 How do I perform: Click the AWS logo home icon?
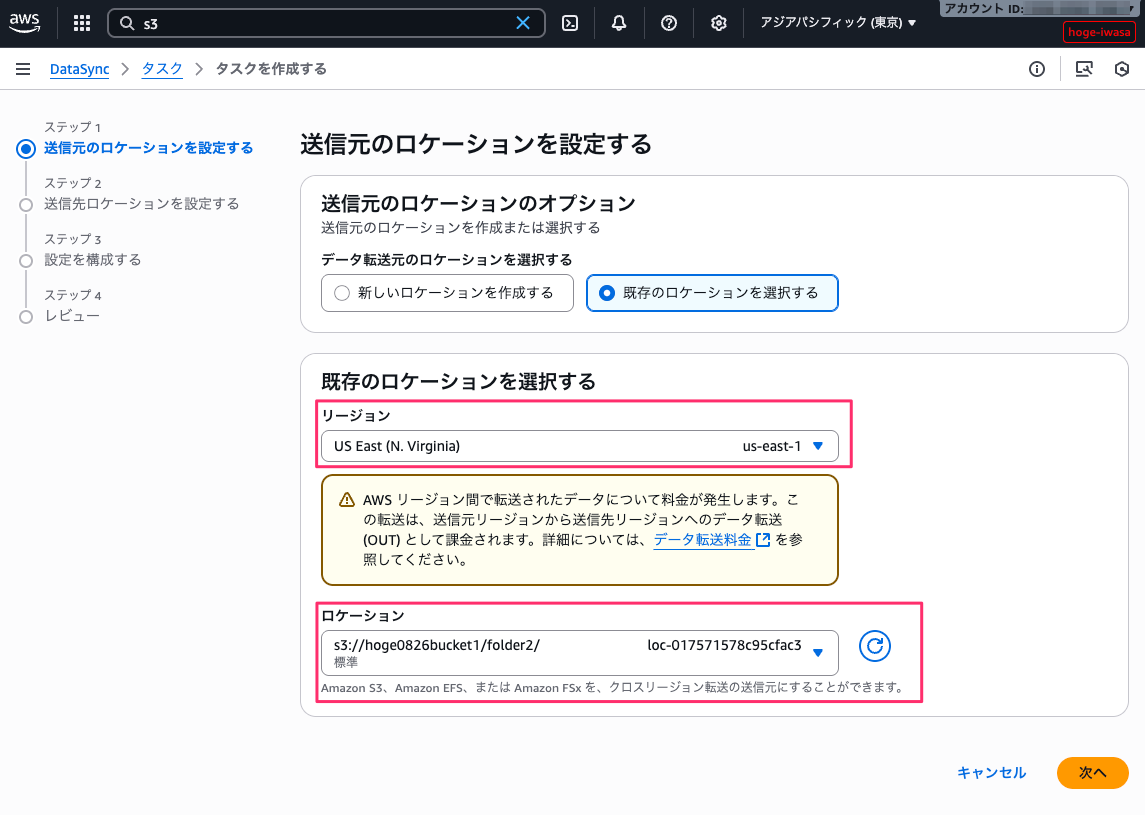point(25,23)
